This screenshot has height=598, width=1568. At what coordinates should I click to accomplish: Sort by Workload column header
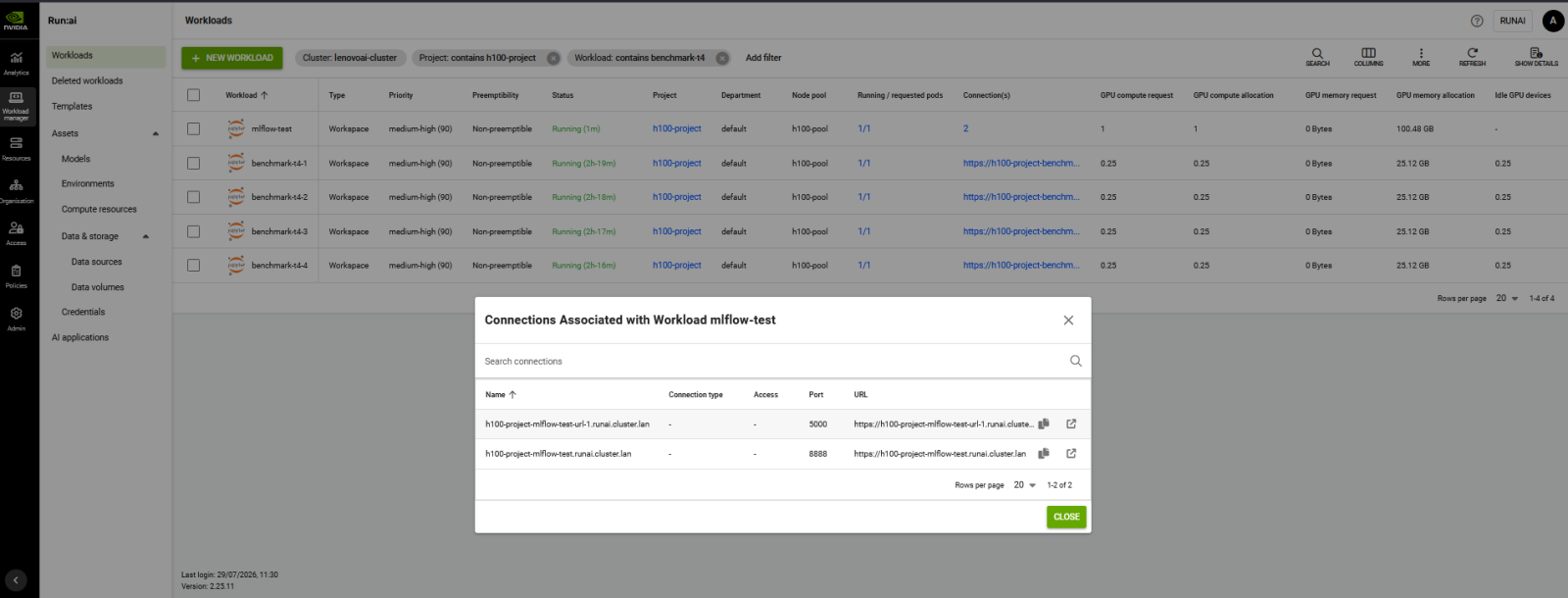point(246,95)
